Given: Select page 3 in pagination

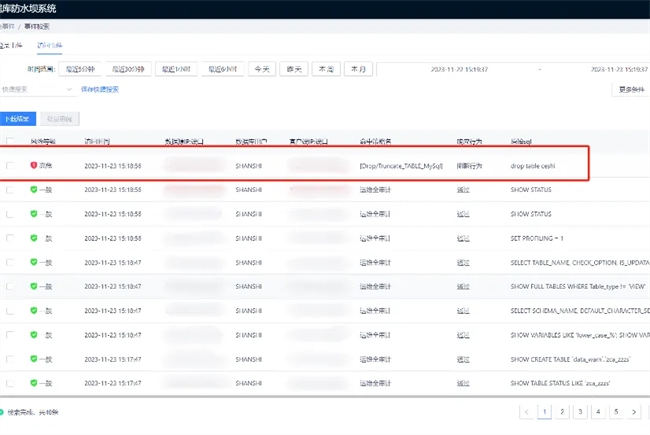Looking at the screenshot, I should pyautogui.click(x=580, y=412).
